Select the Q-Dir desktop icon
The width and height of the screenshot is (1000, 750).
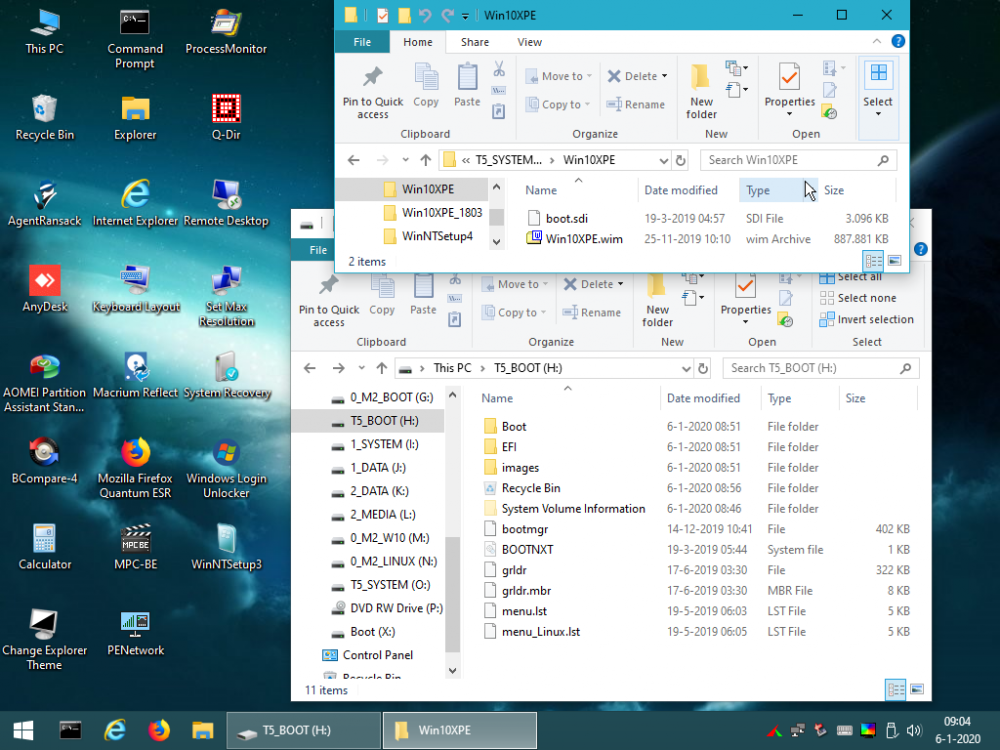point(226,110)
